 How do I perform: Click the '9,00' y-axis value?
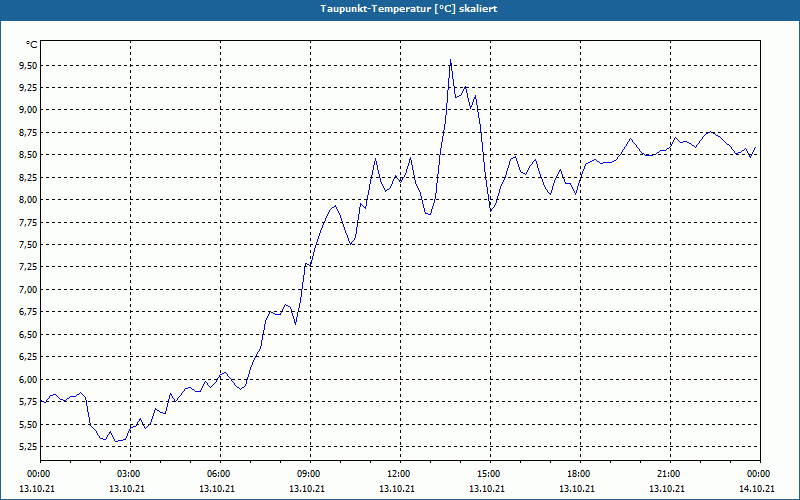point(29,110)
